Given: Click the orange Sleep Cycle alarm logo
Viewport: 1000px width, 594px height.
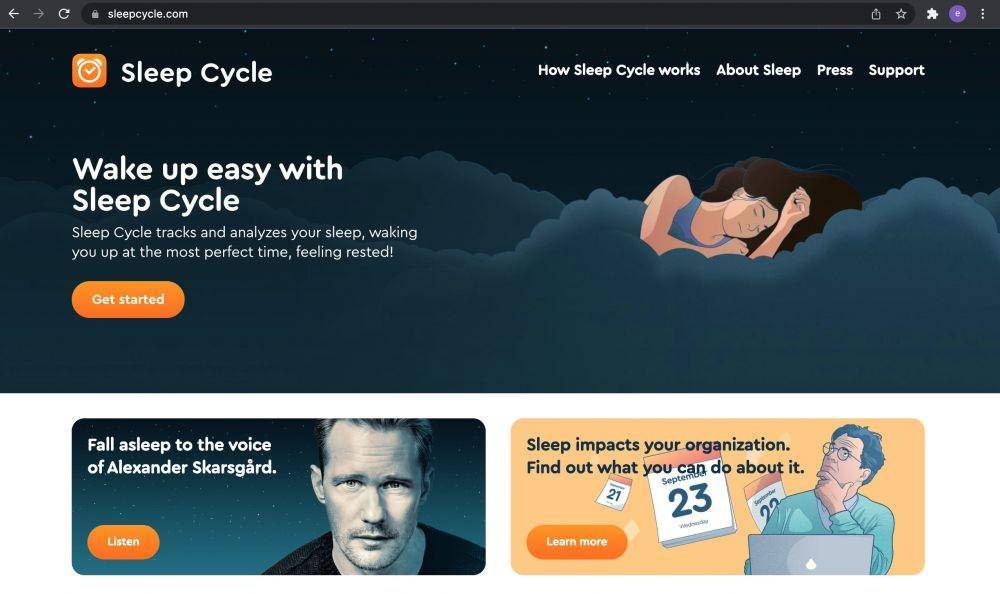Looking at the screenshot, I should coord(89,71).
